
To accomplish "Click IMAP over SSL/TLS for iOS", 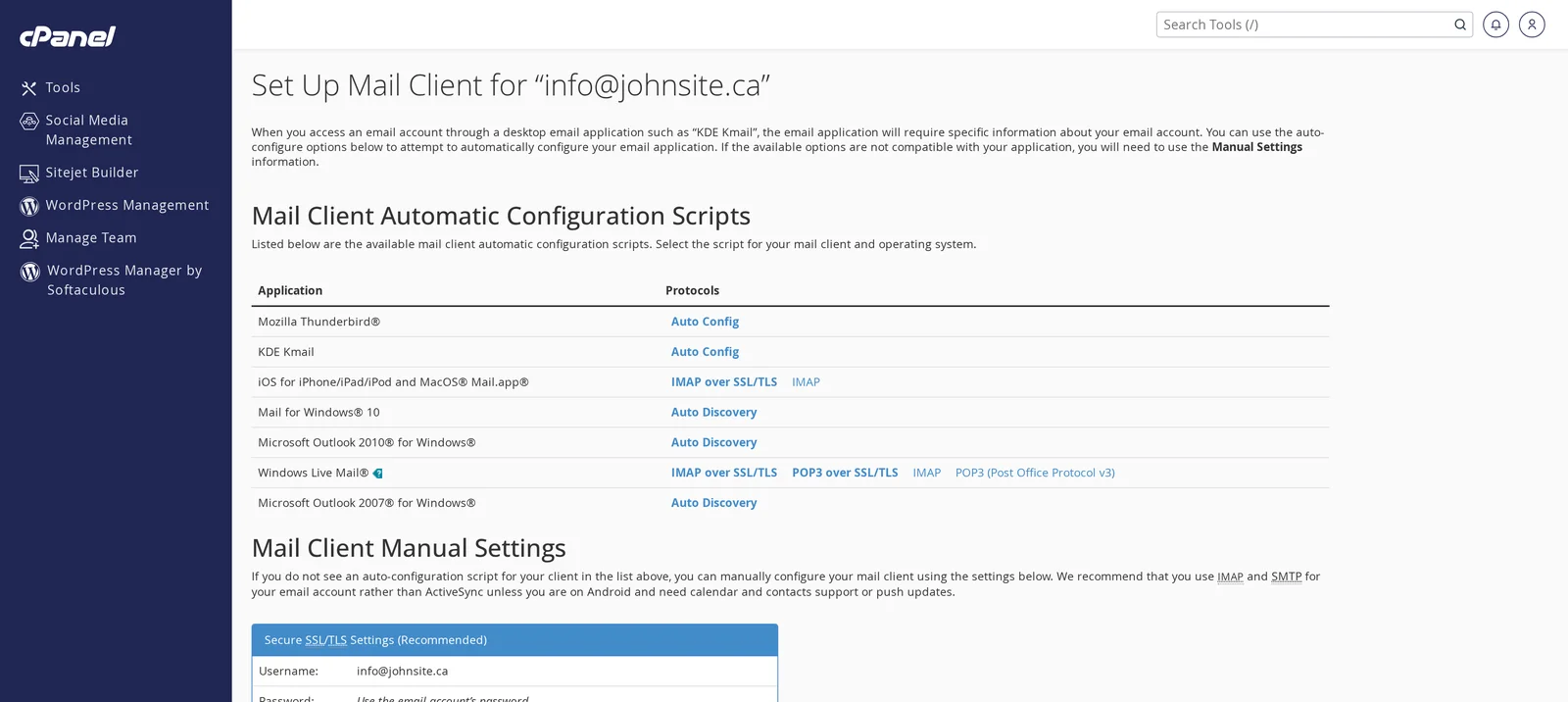I will tap(724, 382).
